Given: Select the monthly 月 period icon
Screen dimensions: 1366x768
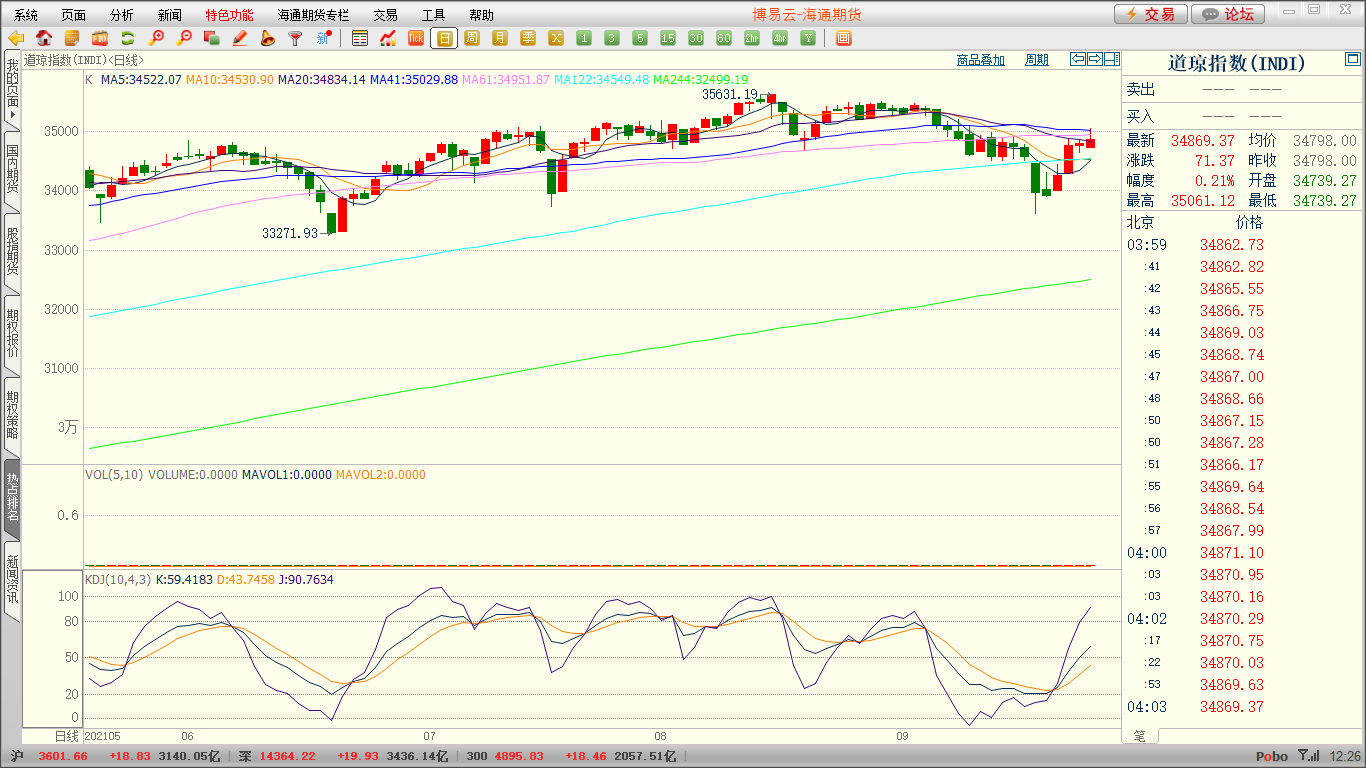Looking at the screenshot, I should pyautogui.click(x=500, y=38).
